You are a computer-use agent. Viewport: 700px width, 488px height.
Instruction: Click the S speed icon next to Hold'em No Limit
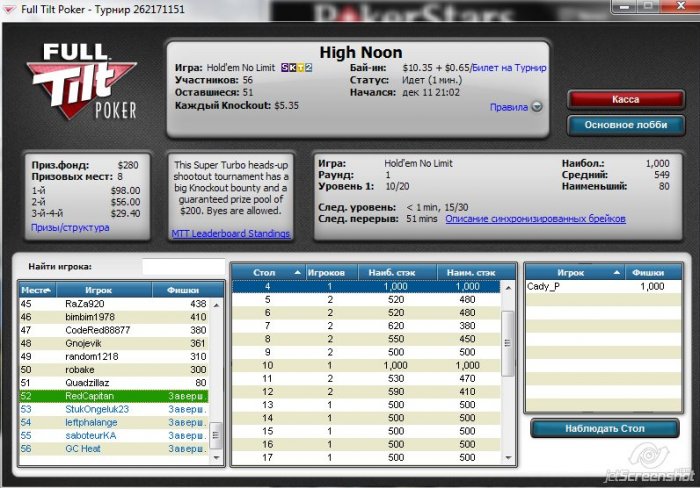click(x=285, y=67)
